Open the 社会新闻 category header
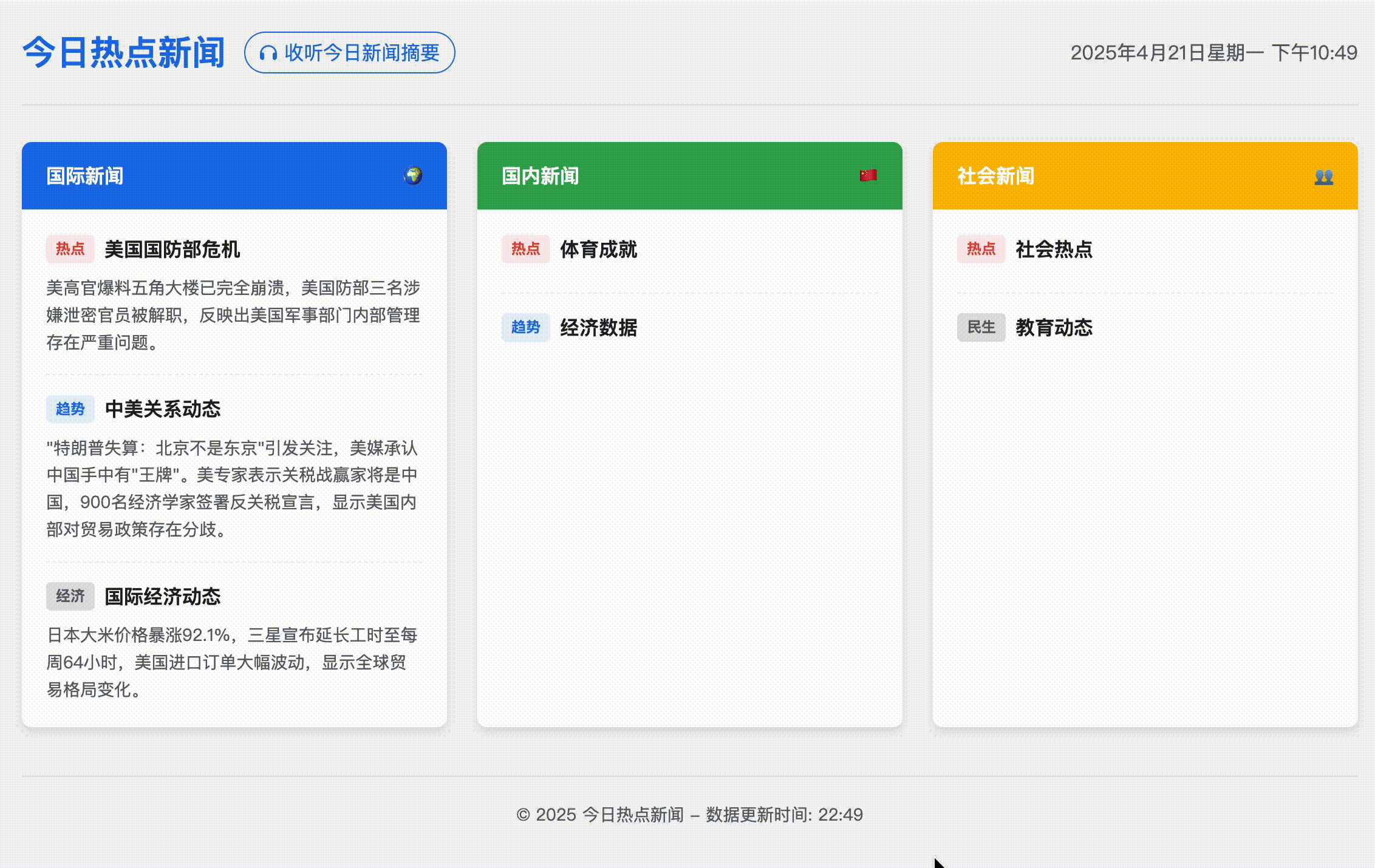The image size is (1375, 868). 994,176
